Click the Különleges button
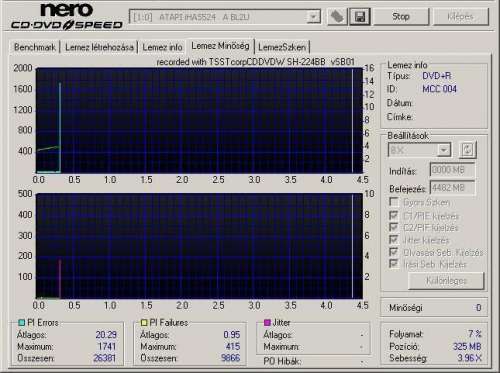Screen dimensions: 500x373 pyautogui.click(x=446, y=281)
